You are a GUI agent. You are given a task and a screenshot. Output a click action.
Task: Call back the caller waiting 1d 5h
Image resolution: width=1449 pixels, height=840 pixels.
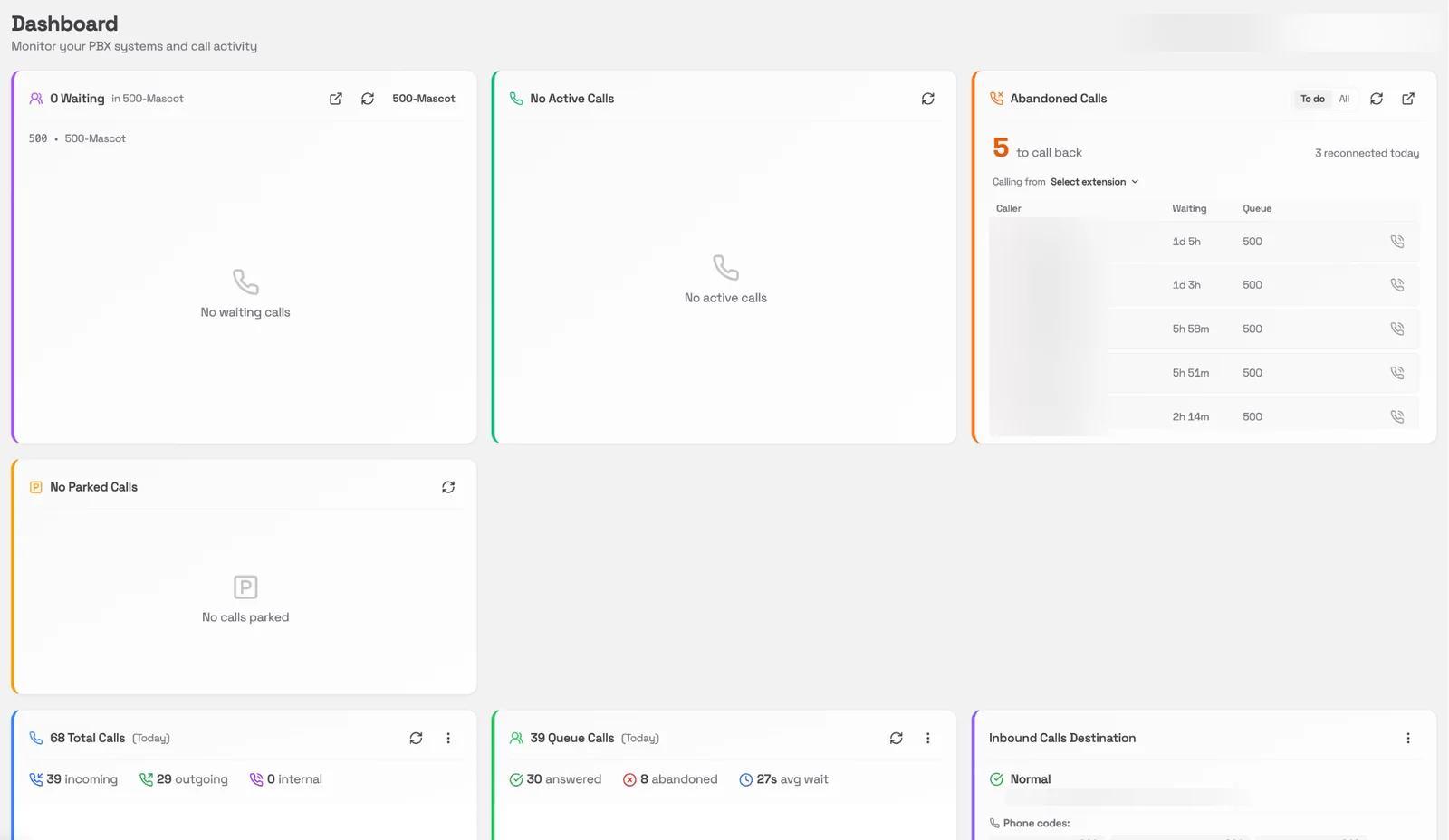pos(1397,242)
